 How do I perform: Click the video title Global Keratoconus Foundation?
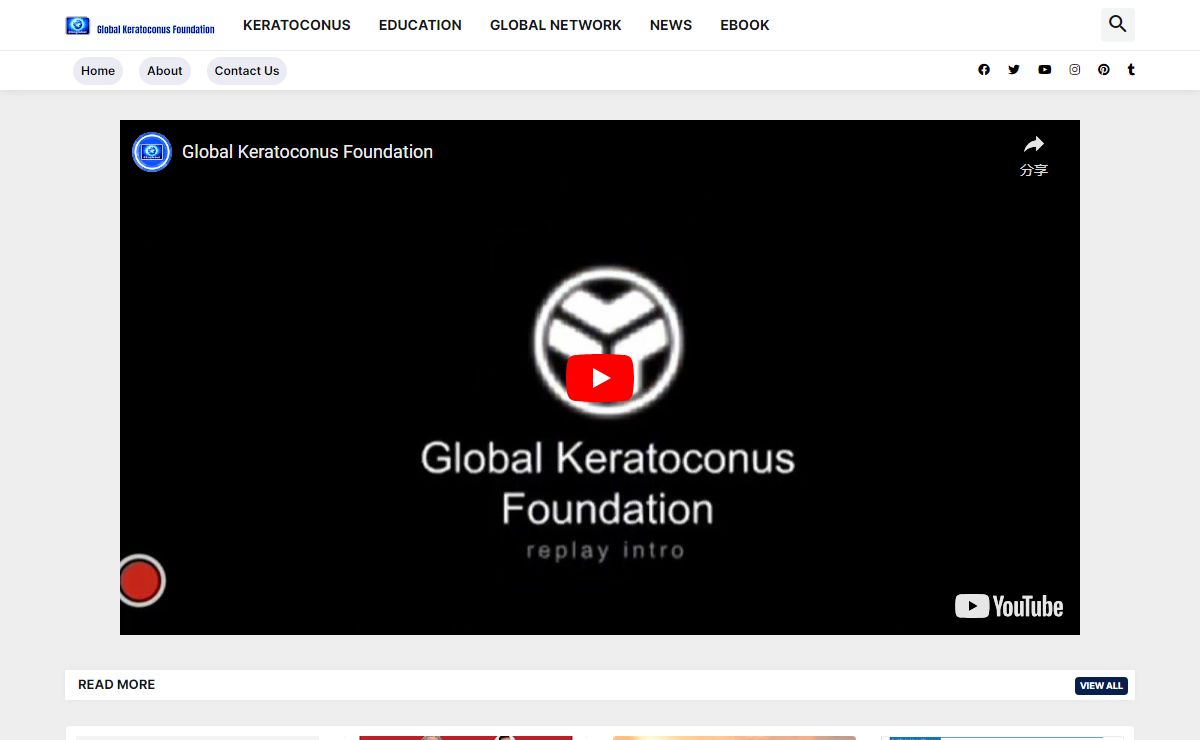(x=307, y=152)
